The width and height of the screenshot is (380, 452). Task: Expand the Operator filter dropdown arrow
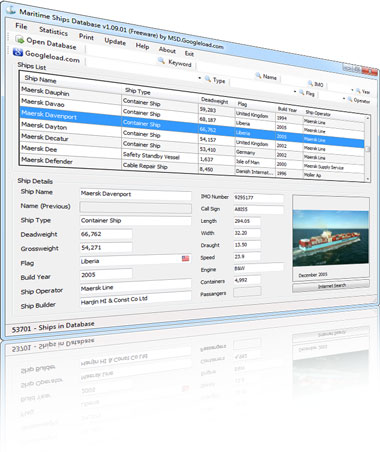344,99
